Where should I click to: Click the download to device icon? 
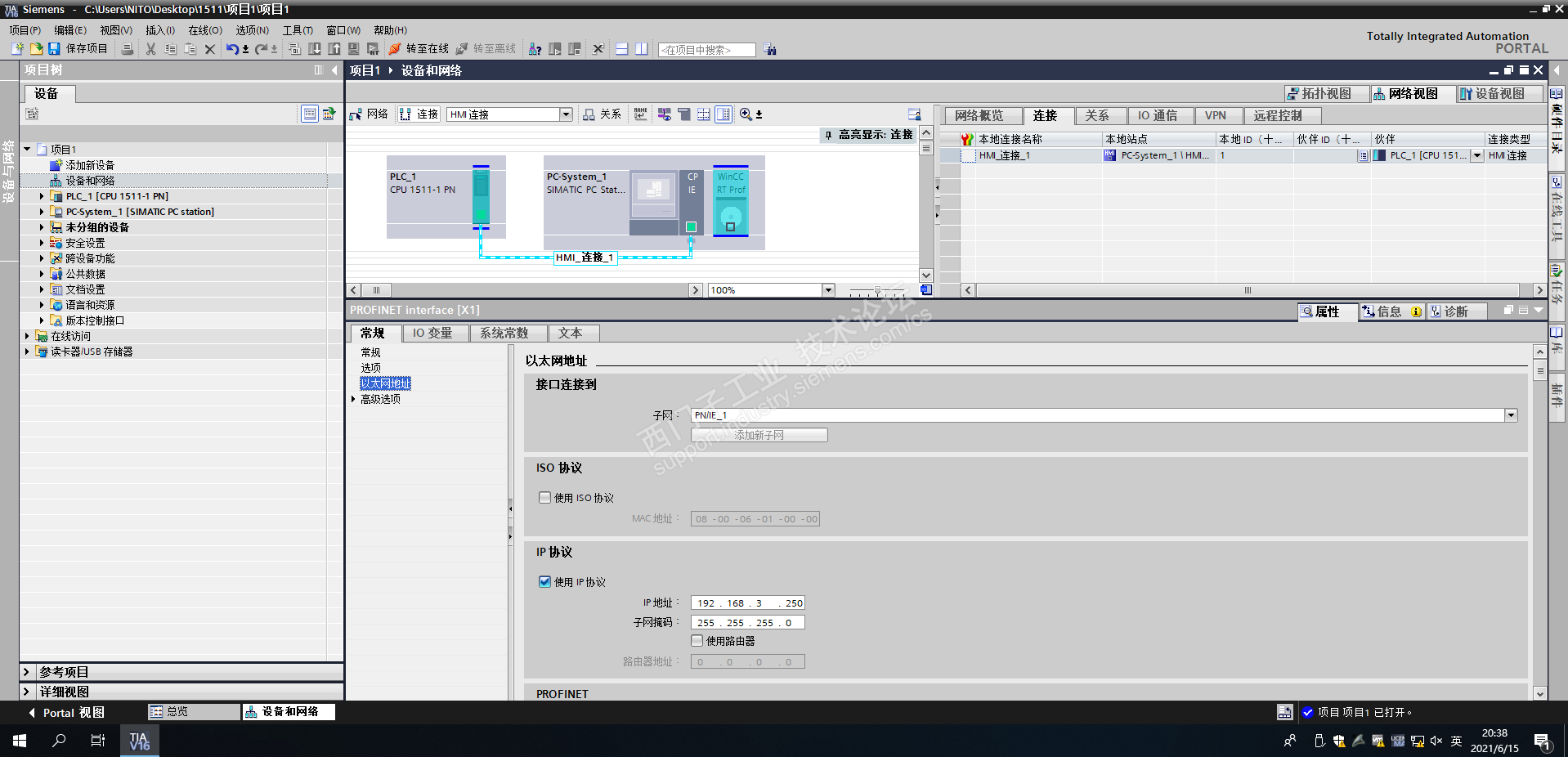pos(315,49)
